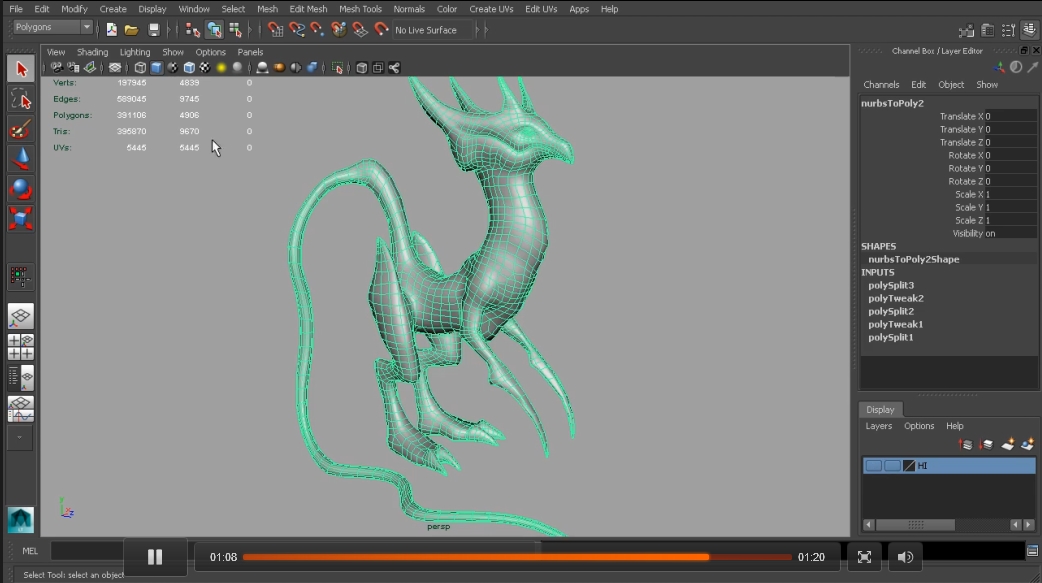Viewport: 1042px width, 583px height.
Task: Open the Channels menu in Channel Box
Action: click(x=881, y=85)
